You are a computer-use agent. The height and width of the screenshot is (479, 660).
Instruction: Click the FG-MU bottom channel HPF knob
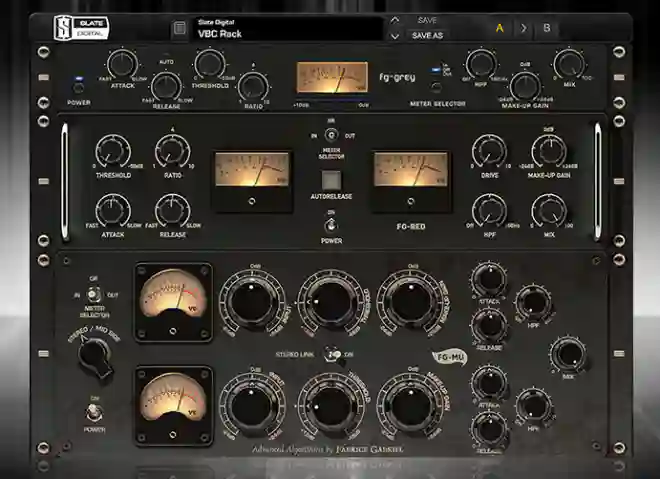tap(534, 406)
